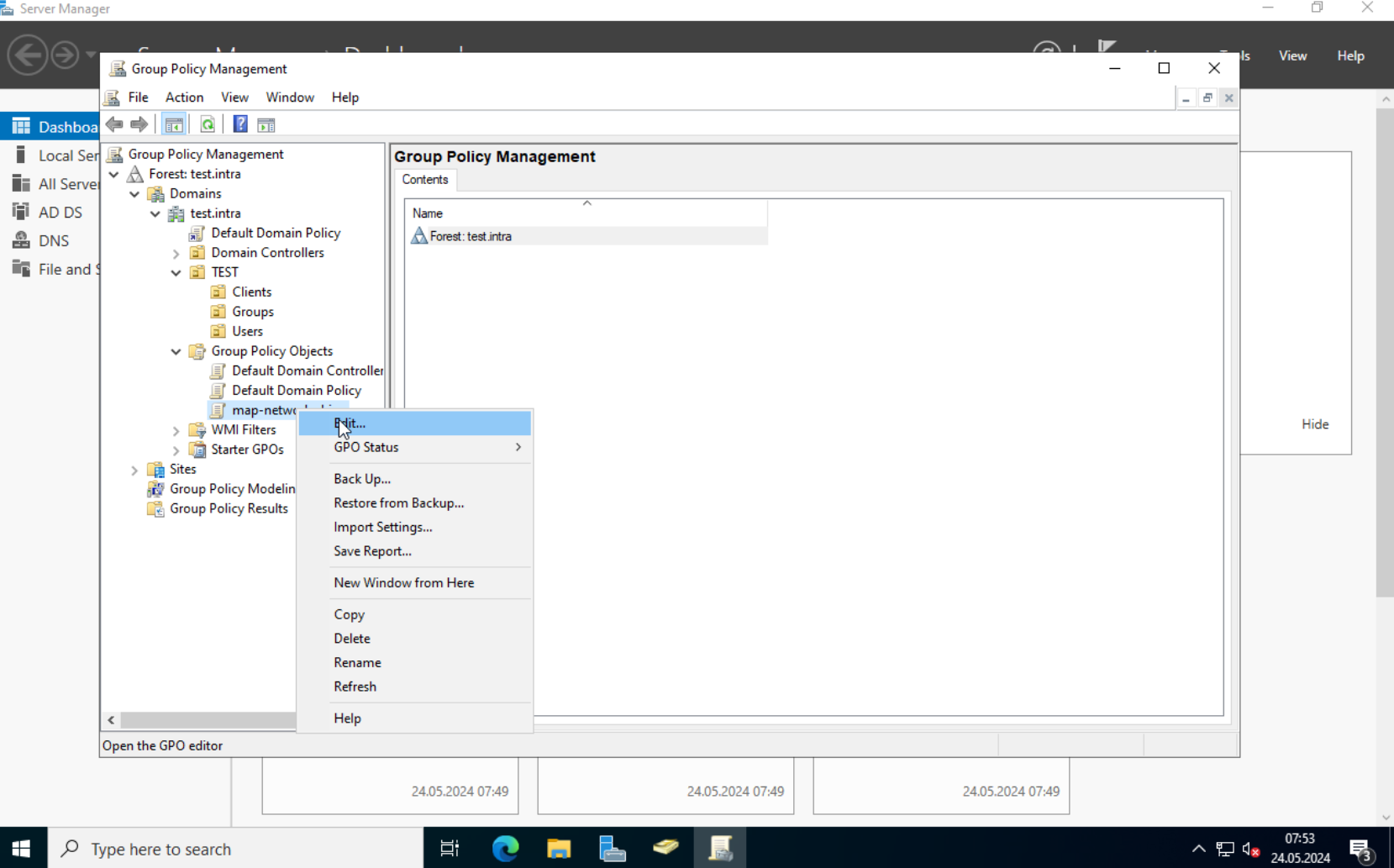Choose Import Settings... entry
The width and height of the screenshot is (1394, 868).
[415, 527]
